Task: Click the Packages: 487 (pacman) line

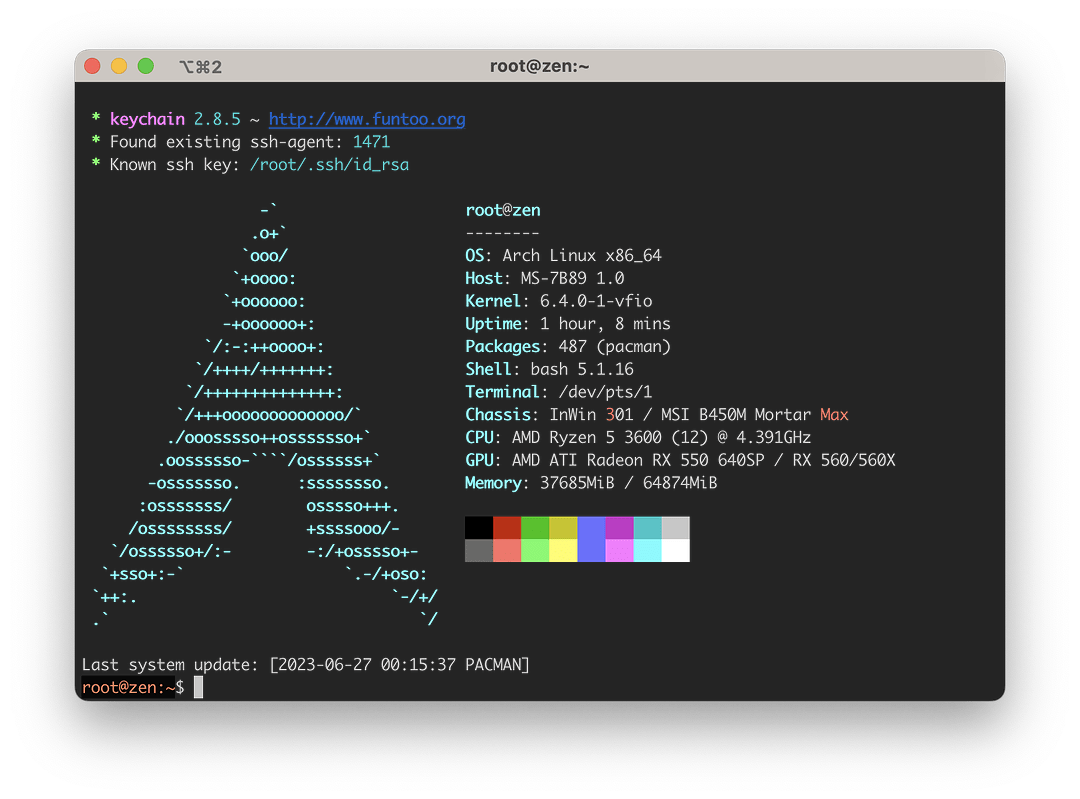Action: pos(568,346)
